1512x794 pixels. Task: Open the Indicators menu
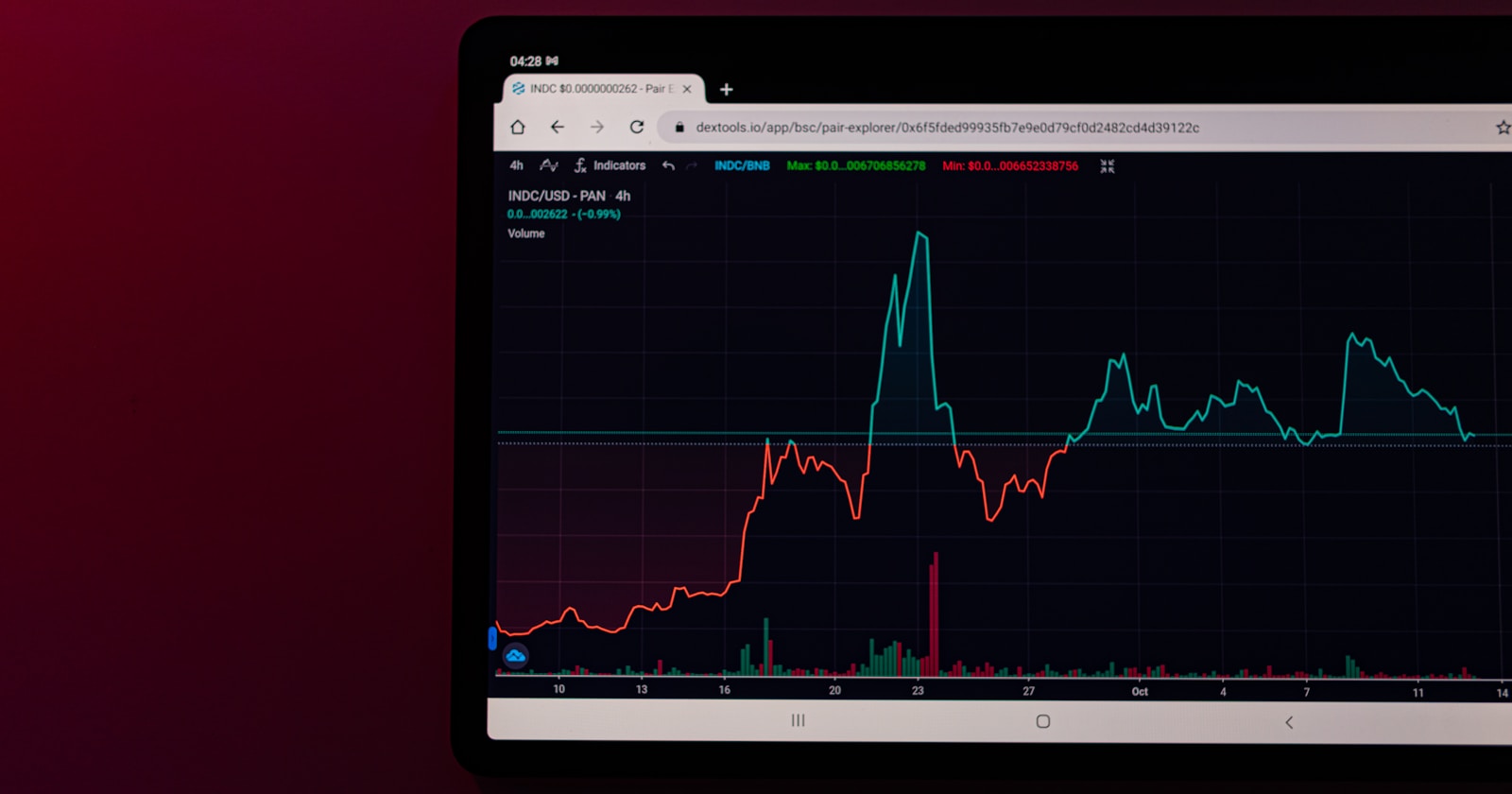click(x=610, y=165)
